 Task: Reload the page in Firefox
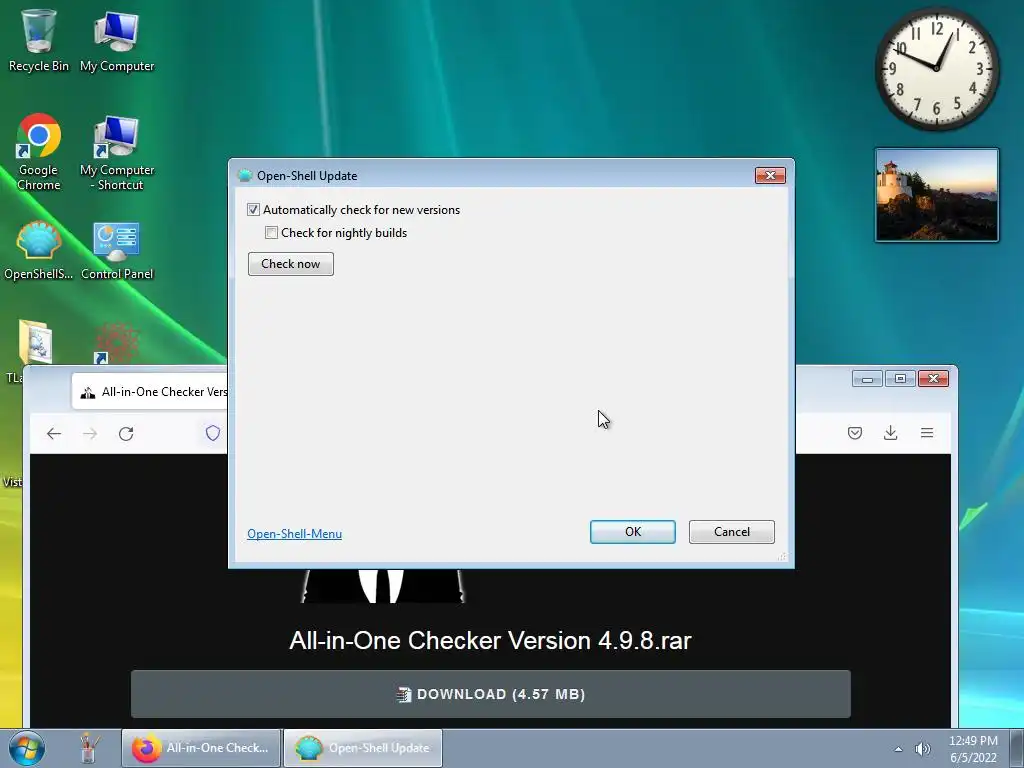[126, 434]
